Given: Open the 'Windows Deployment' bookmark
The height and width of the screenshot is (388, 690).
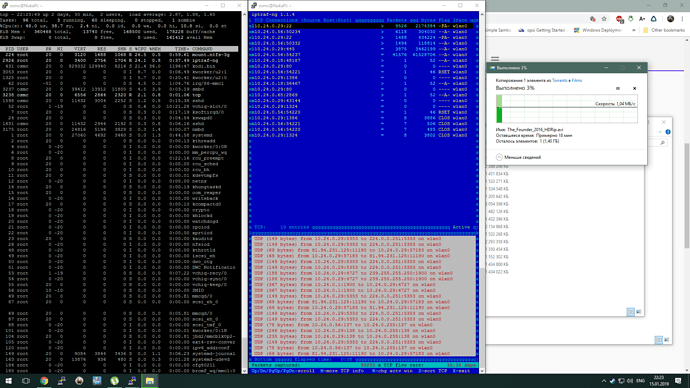Looking at the screenshot, I should [x=598, y=30].
